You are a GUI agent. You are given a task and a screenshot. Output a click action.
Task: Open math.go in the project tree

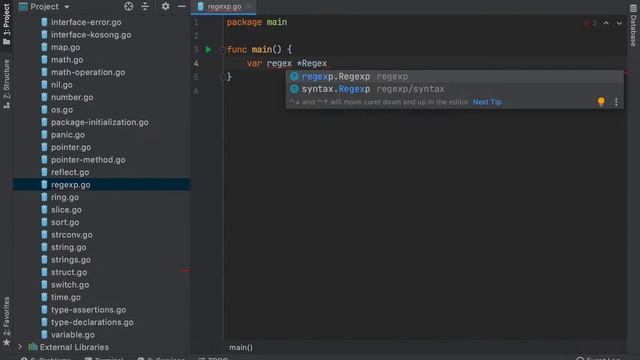click(x=67, y=60)
